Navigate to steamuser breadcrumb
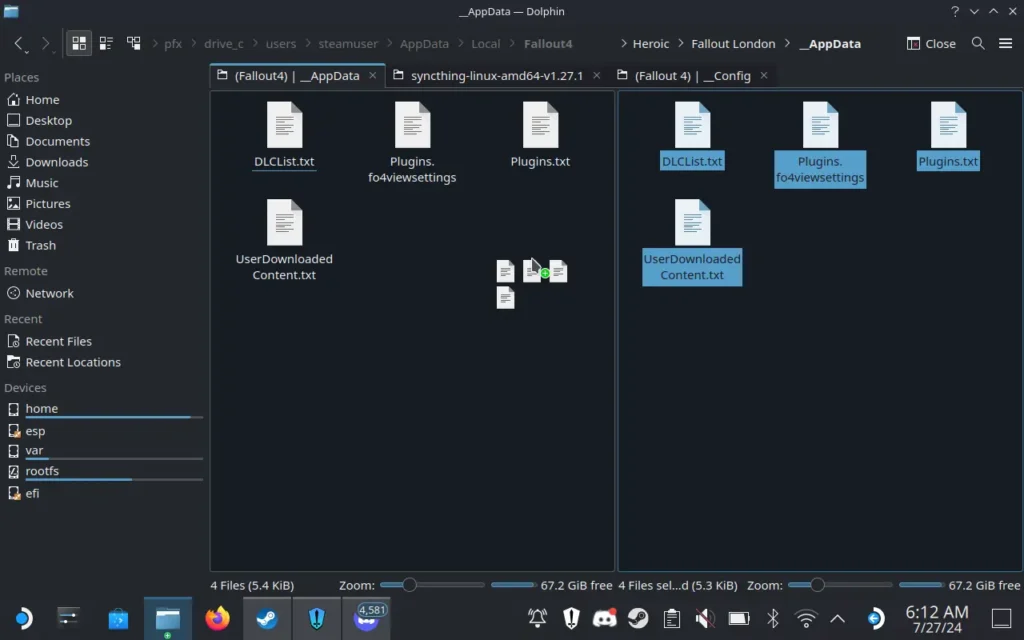 [348, 44]
